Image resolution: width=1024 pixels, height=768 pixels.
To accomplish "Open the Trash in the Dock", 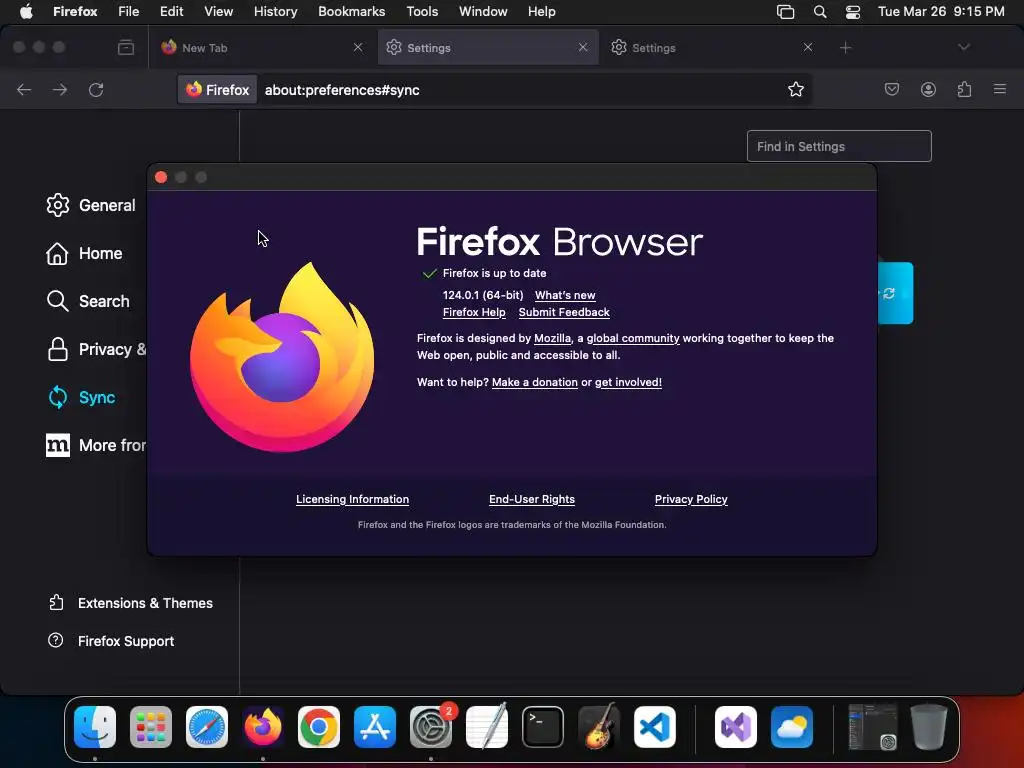I will tap(929, 727).
